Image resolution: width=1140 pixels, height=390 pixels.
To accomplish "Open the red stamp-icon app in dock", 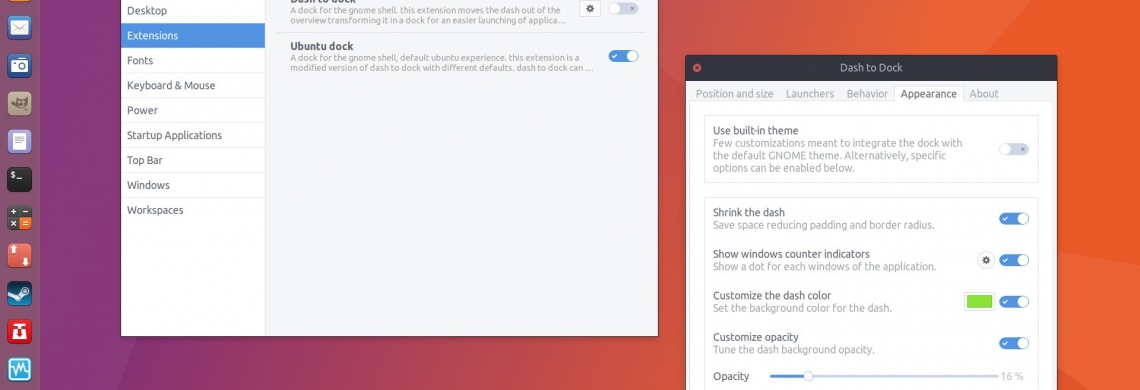I will coord(20,332).
